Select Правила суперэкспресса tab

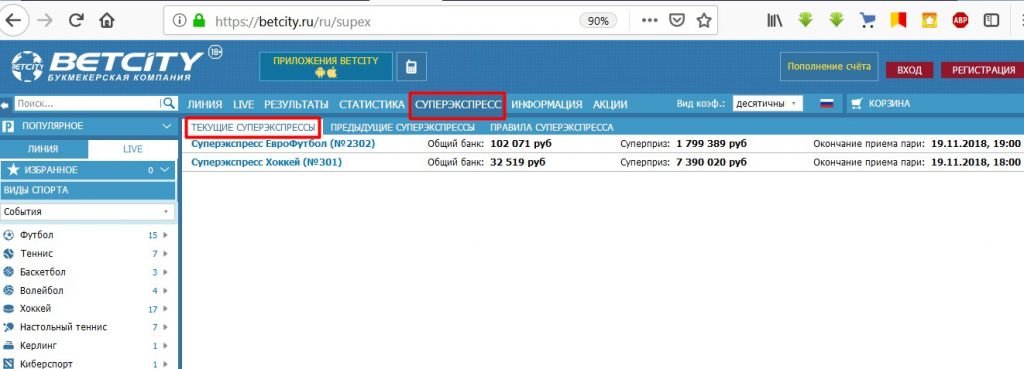click(552, 127)
